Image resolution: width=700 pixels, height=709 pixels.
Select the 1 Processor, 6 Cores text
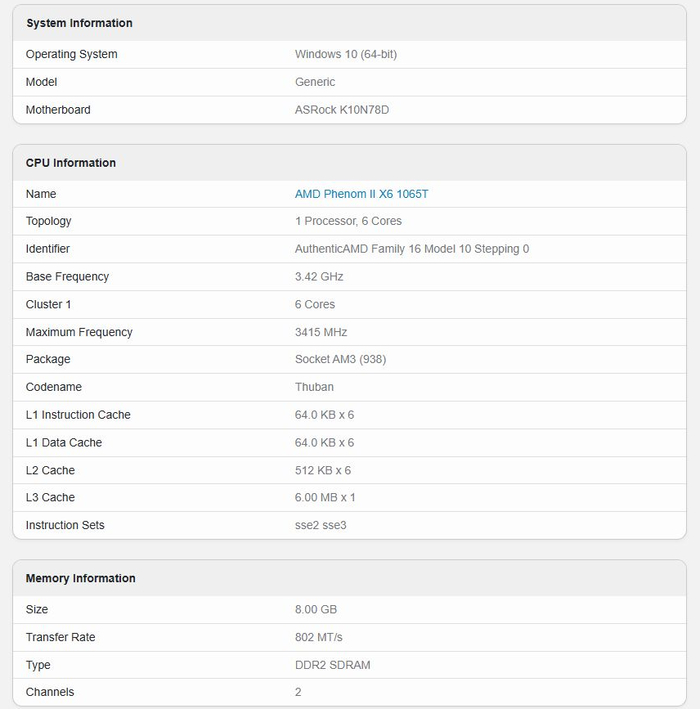pyautogui.click(x=348, y=221)
